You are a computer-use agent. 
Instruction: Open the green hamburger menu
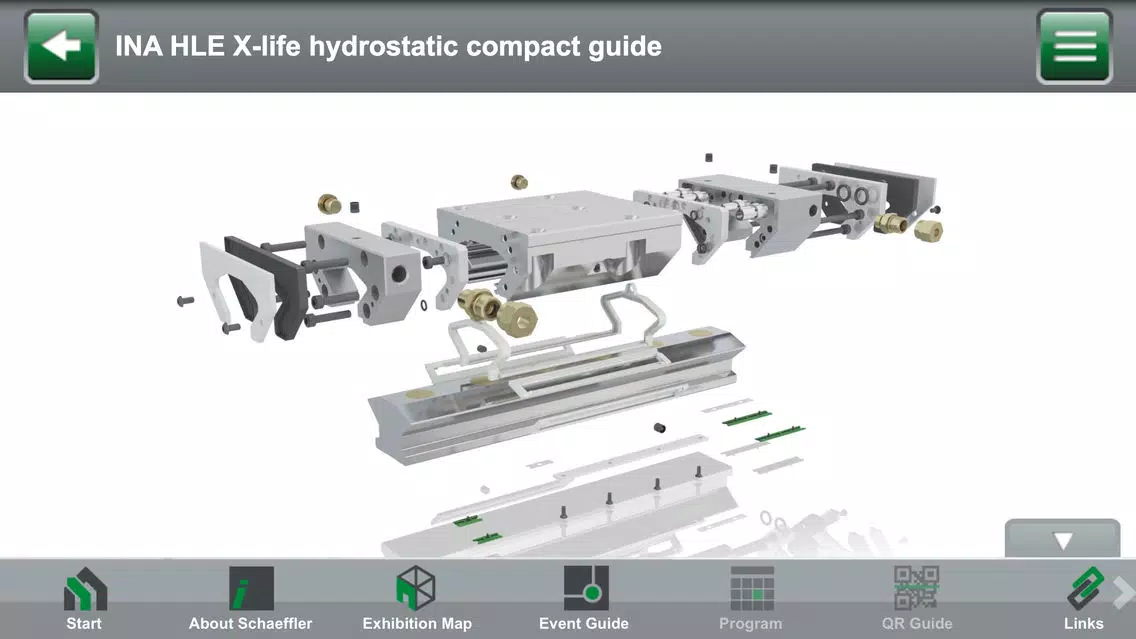pyautogui.click(x=1074, y=46)
